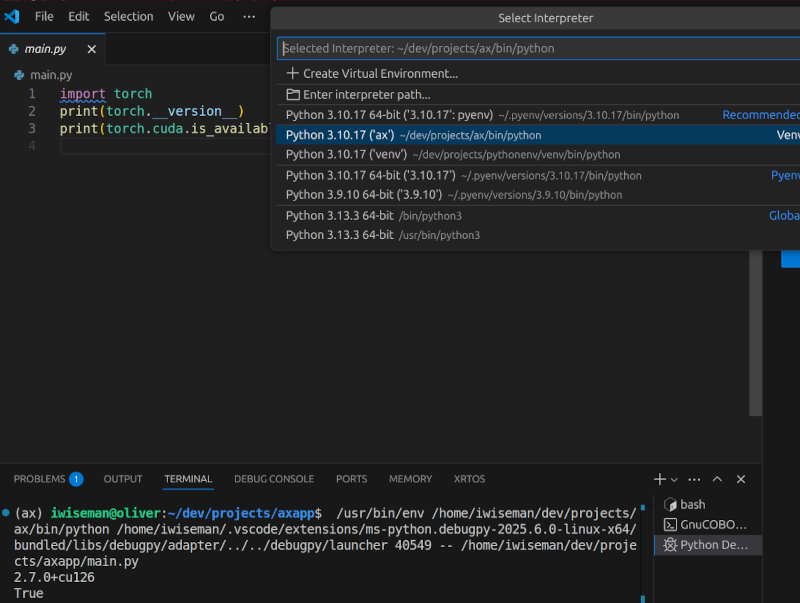
Task: Open the View menu
Action: pyautogui.click(x=181, y=17)
